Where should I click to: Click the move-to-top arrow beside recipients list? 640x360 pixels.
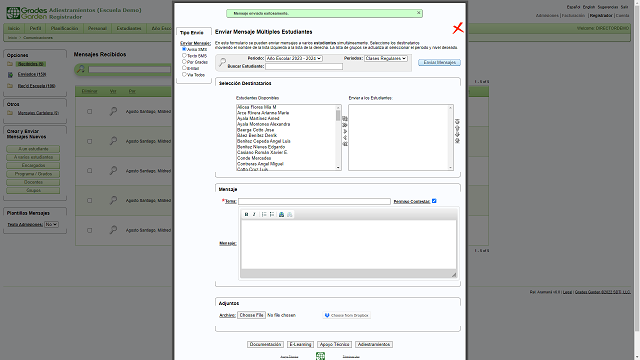pyautogui.click(x=457, y=122)
